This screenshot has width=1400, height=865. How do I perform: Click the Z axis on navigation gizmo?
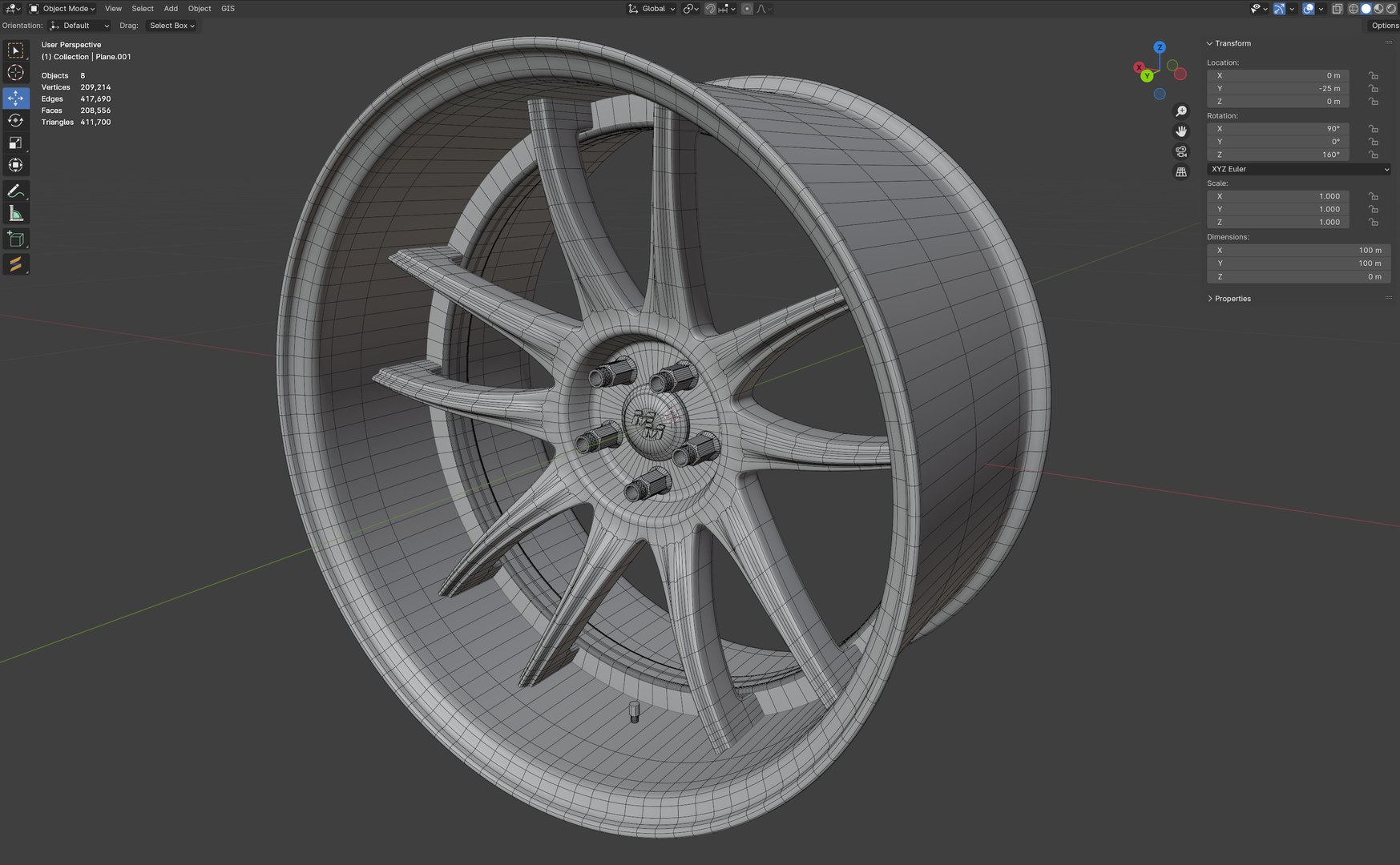tap(1159, 47)
